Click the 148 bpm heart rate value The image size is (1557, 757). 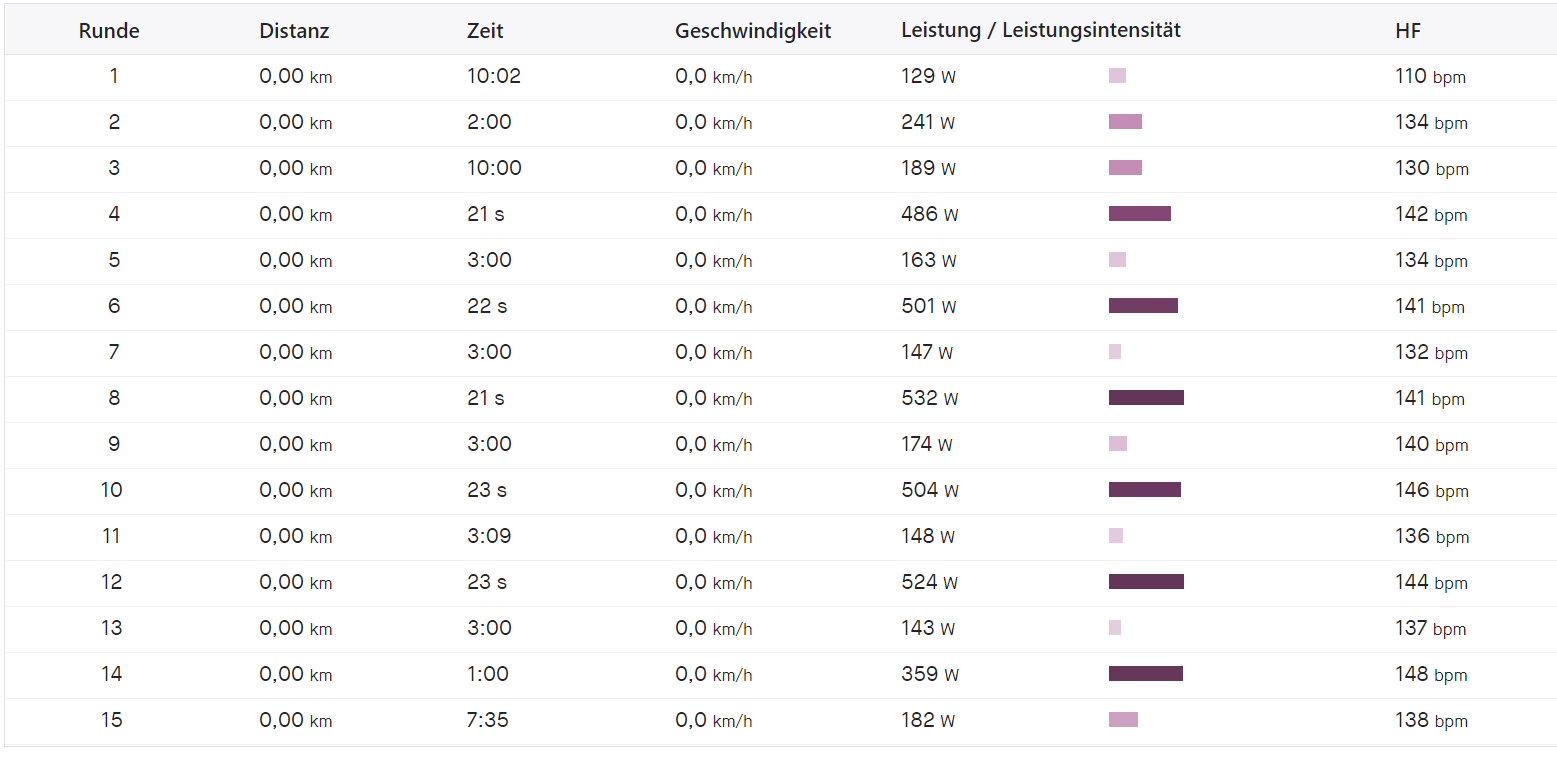[1431, 674]
